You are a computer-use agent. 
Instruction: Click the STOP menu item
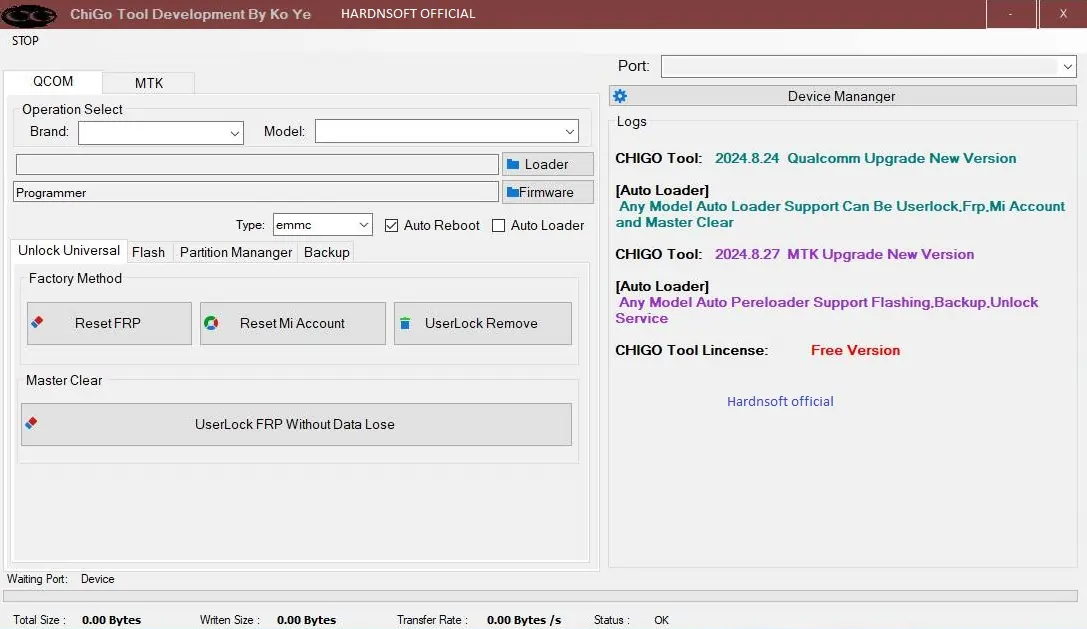25,41
